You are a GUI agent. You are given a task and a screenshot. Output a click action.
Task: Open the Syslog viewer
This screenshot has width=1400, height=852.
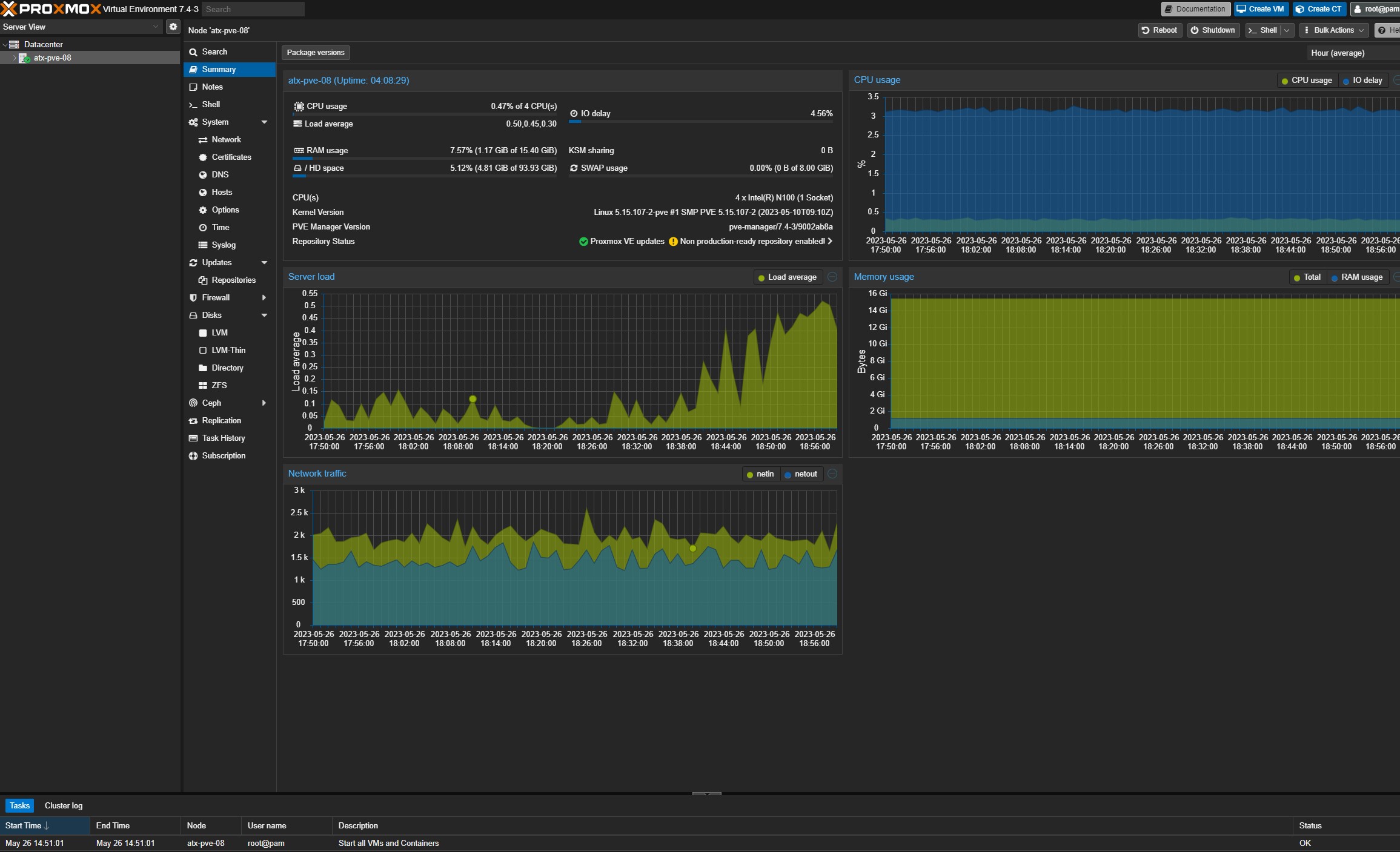click(x=224, y=245)
